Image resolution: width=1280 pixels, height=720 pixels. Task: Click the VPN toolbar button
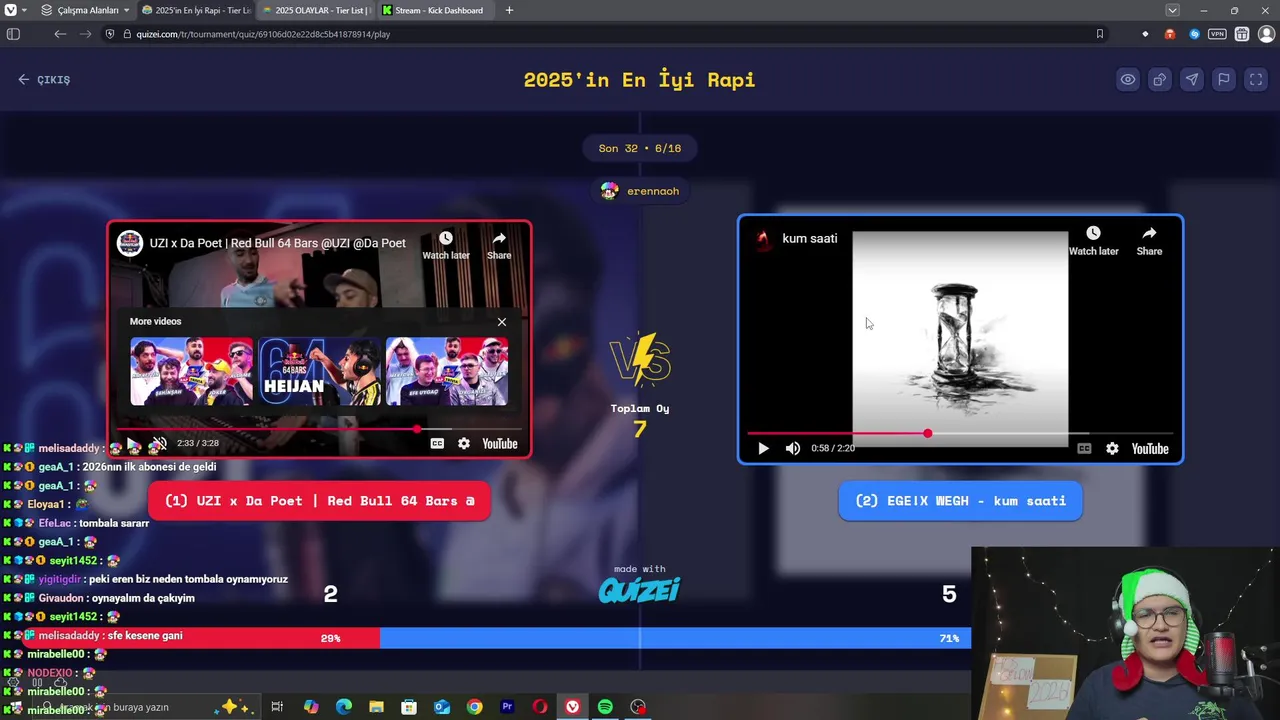(x=1217, y=34)
